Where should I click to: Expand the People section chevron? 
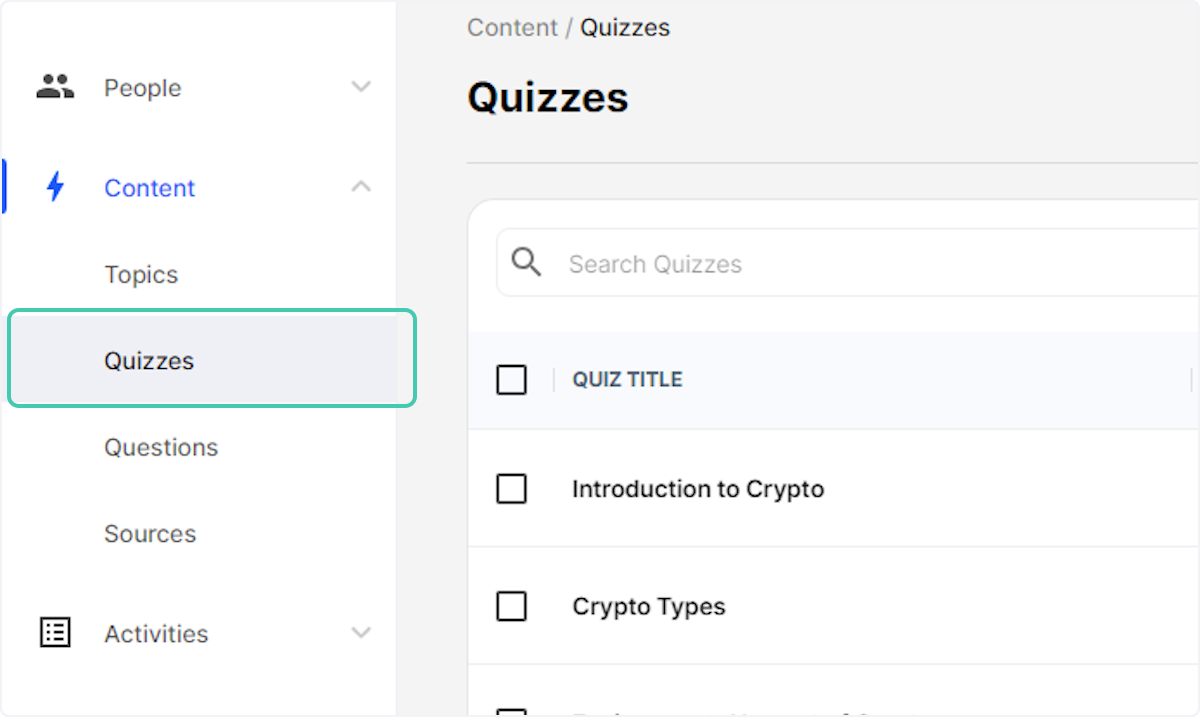coord(361,87)
